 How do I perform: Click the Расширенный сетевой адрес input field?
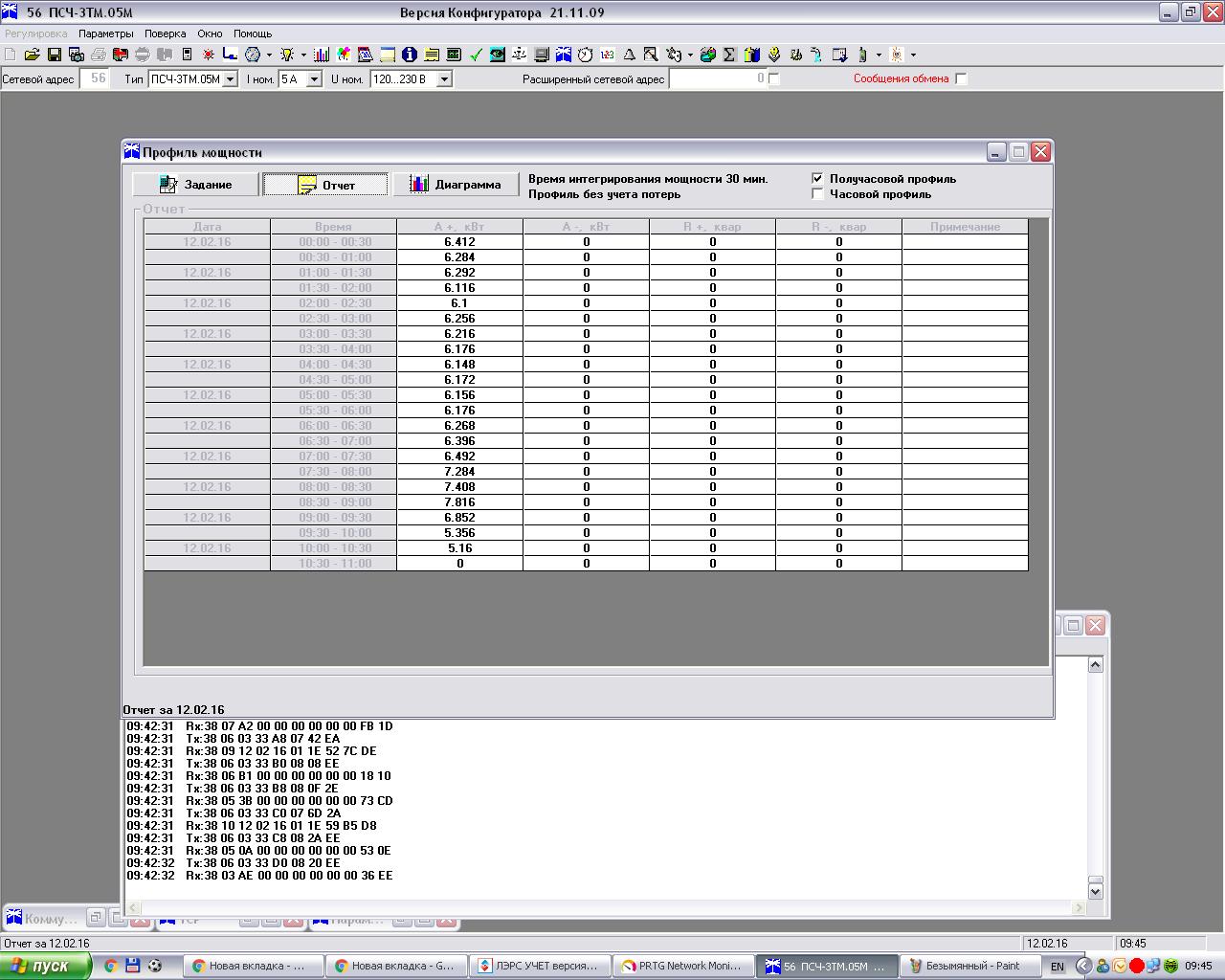click(x=719, y=79)
